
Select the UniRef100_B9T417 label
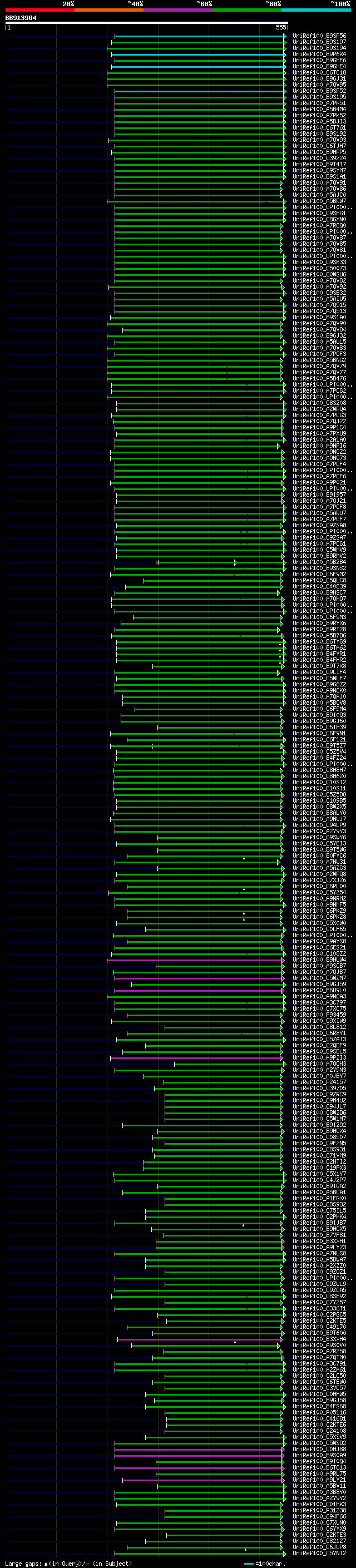[x=319, y=164]
